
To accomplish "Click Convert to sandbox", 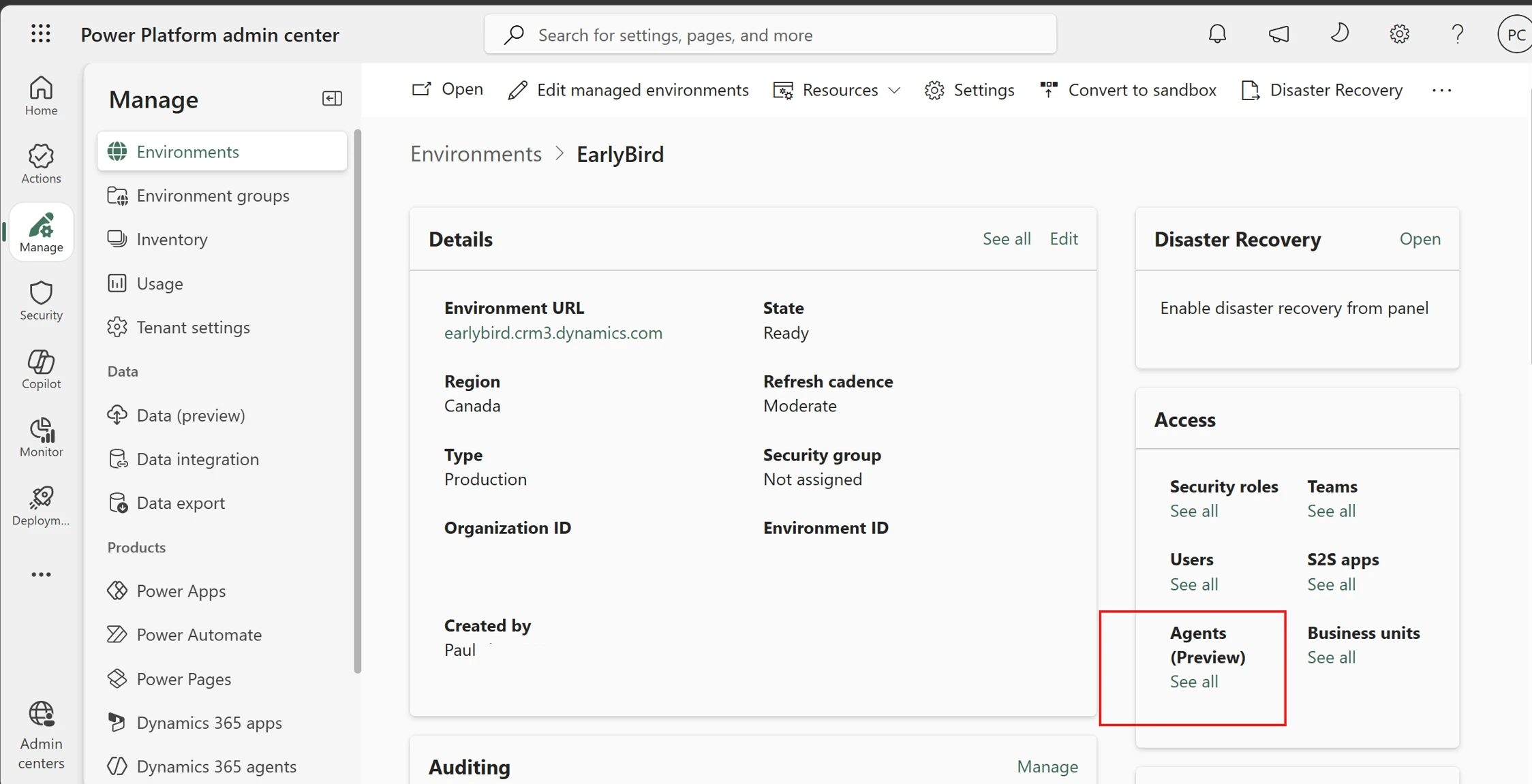I will pos(1128,90).
